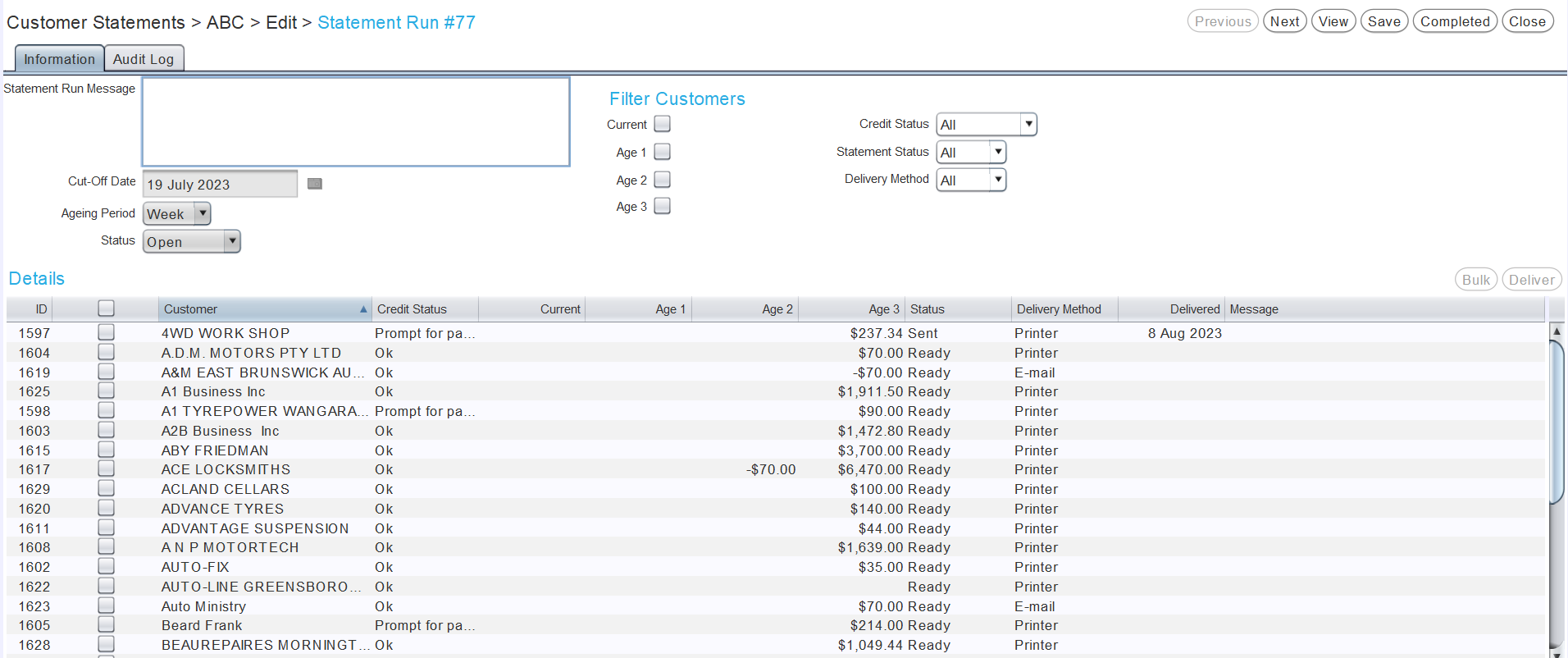Viewport: 1568px width, 658px height.
Task: Click the ADVANTAGE SUSPENSION customer name
Action: point(255,528)
